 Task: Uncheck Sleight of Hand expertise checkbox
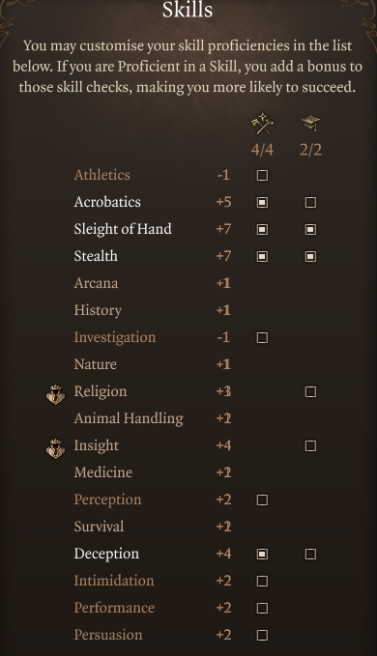point(310,229)
